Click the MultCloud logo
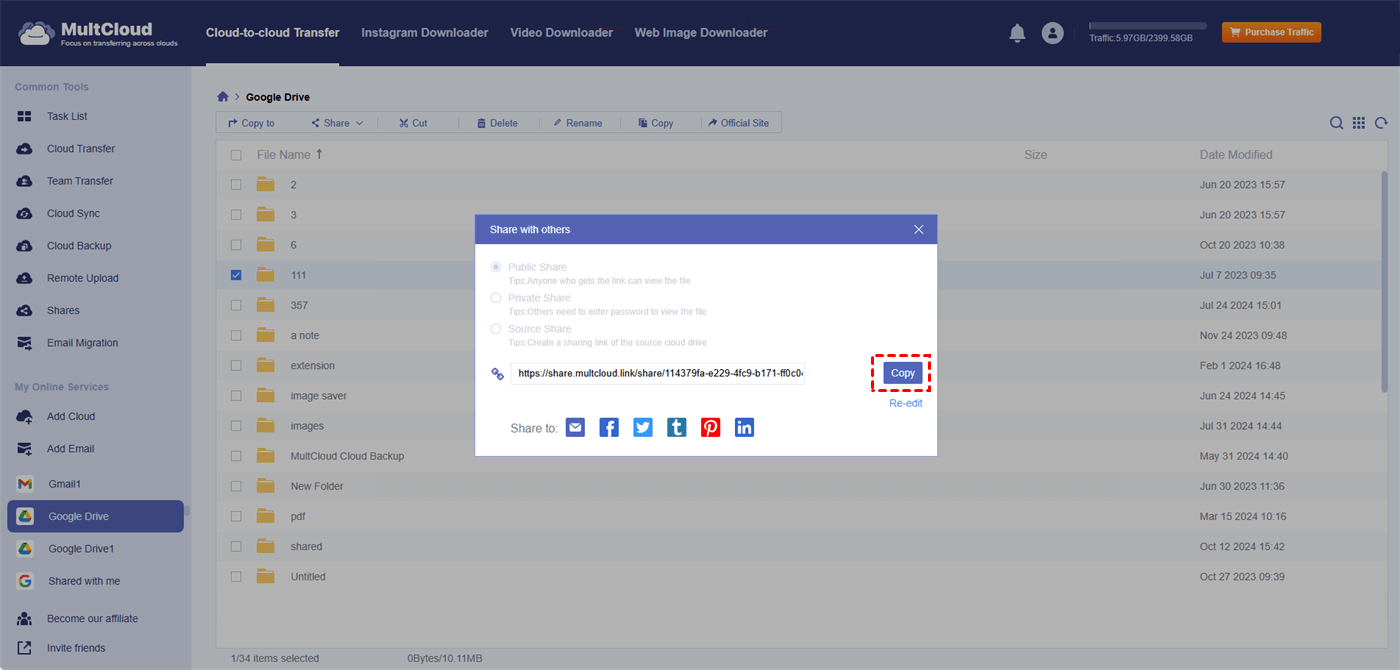This screenshot has height=670, width=1400. coord(97,33)
